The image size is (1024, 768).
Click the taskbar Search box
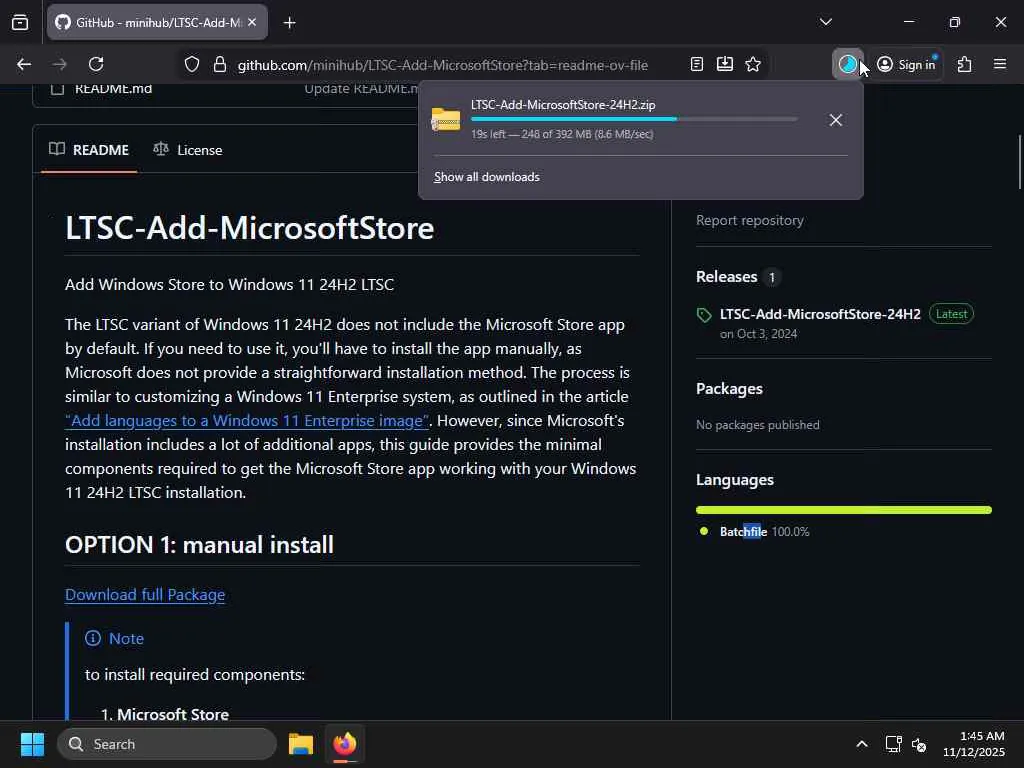(167, 744)
